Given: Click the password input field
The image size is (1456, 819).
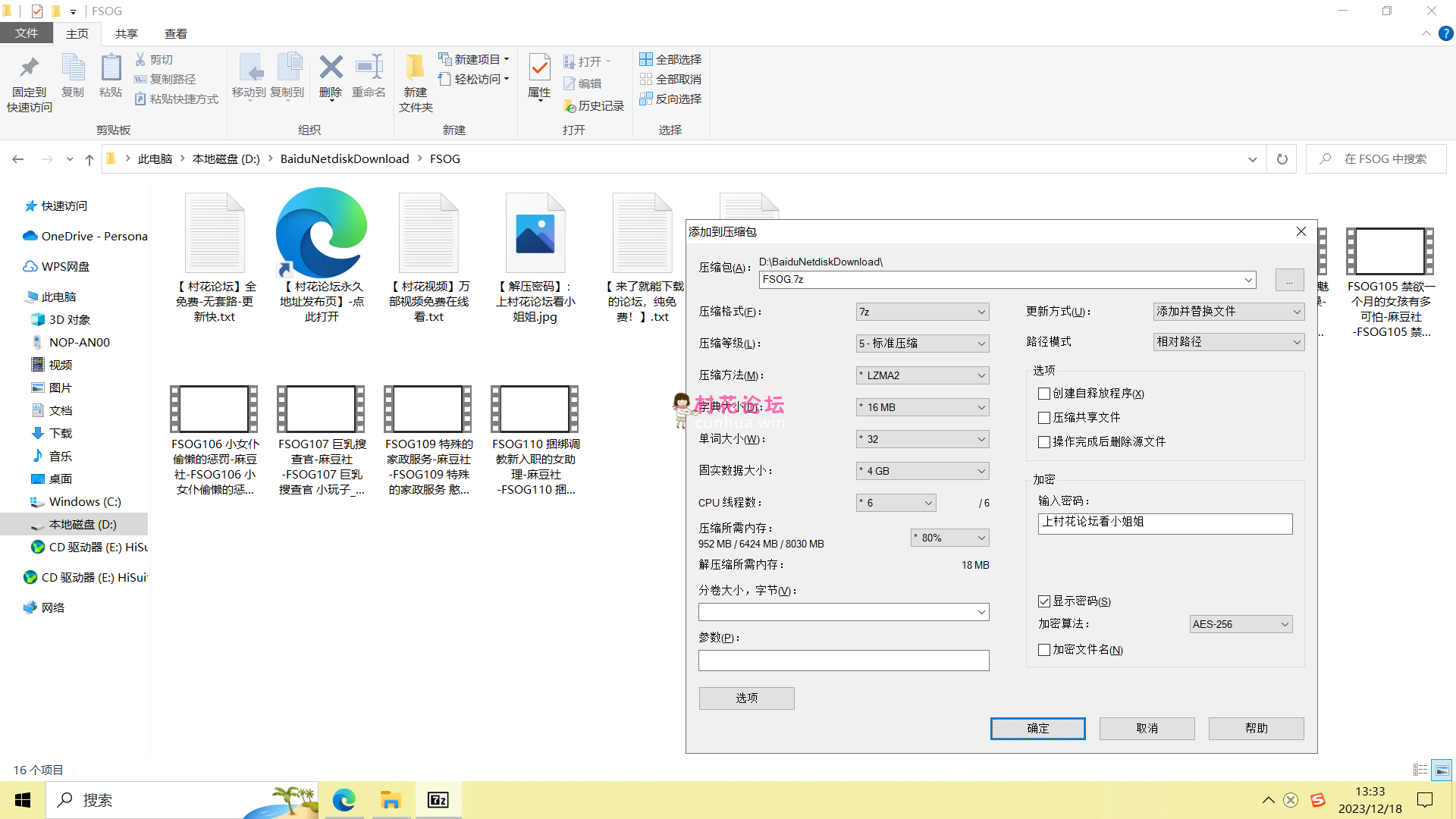Looking at the screenshot, I should [1165, 523].
